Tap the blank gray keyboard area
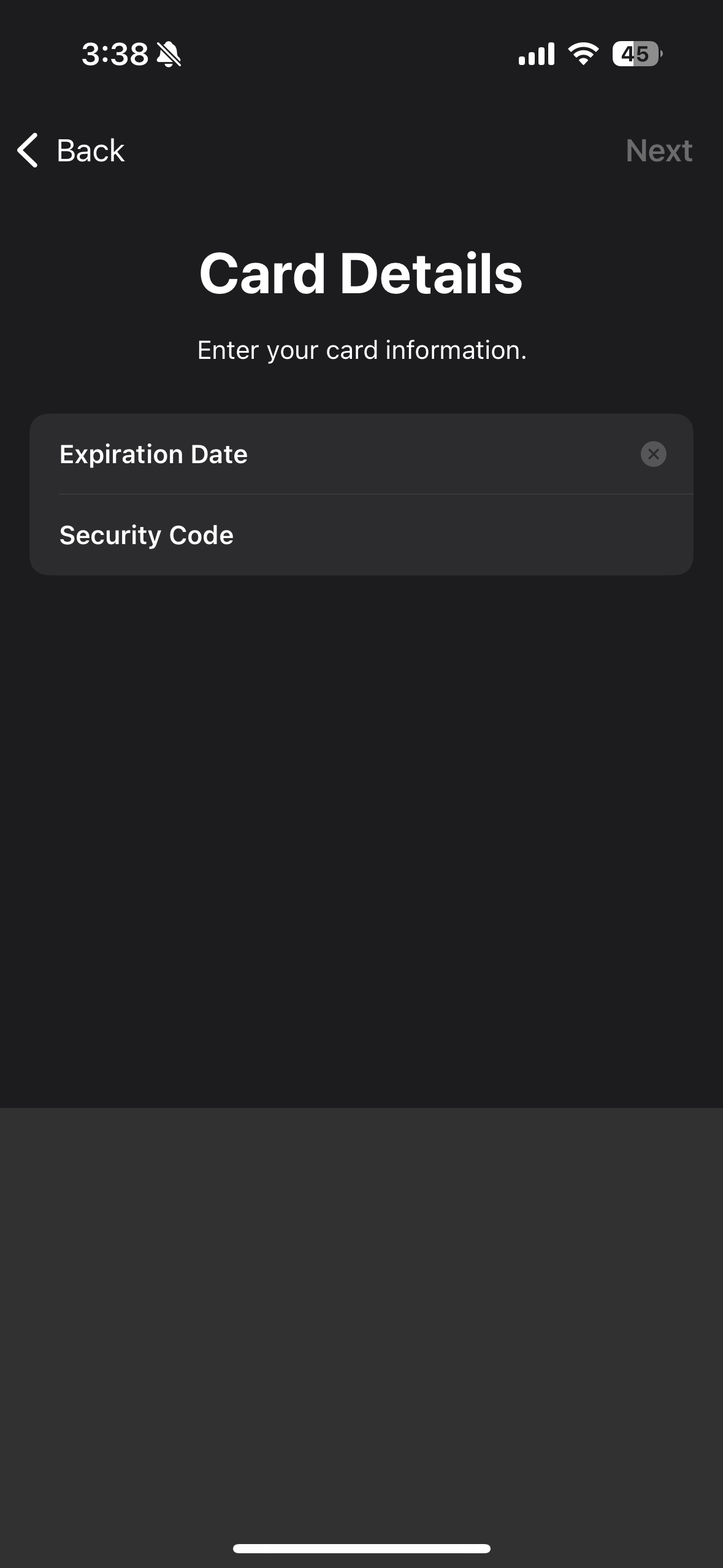 (361, 1319)
